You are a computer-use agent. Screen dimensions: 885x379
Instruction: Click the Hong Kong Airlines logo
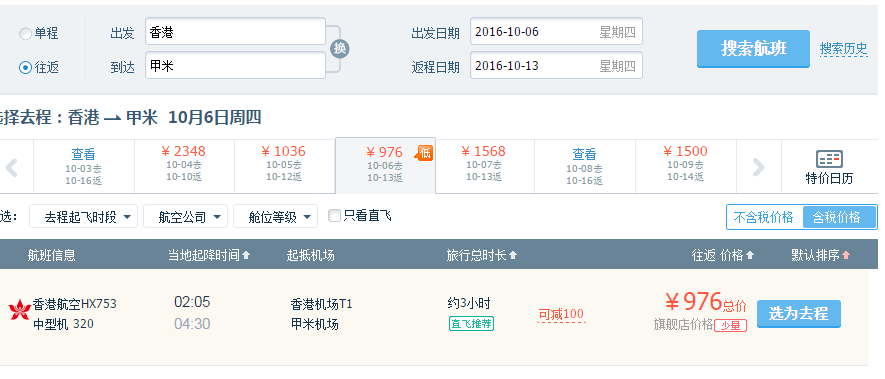pyautogui.click(x=20, y=310)
